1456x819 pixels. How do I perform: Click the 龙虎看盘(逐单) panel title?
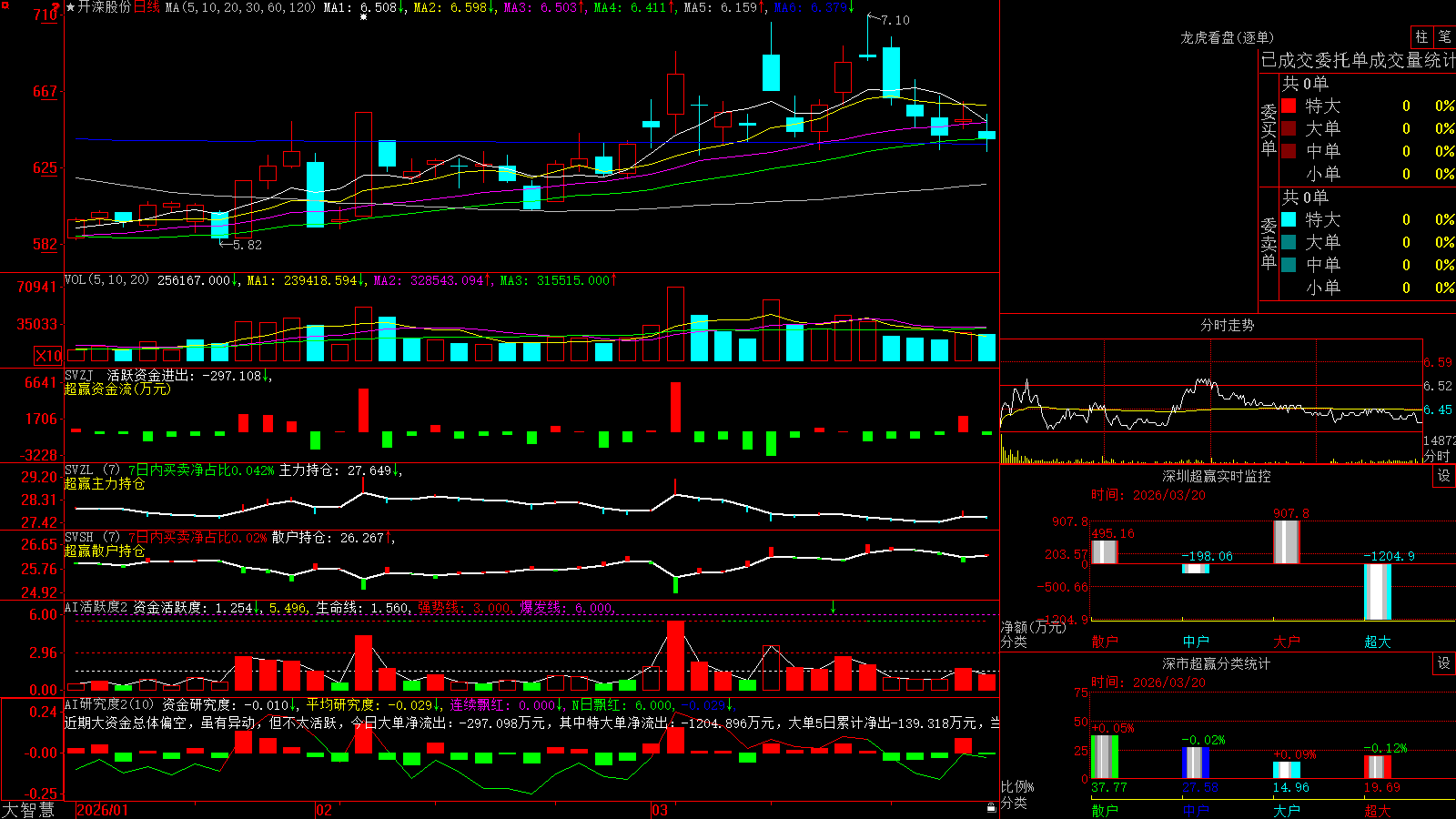pos(1227,37)
